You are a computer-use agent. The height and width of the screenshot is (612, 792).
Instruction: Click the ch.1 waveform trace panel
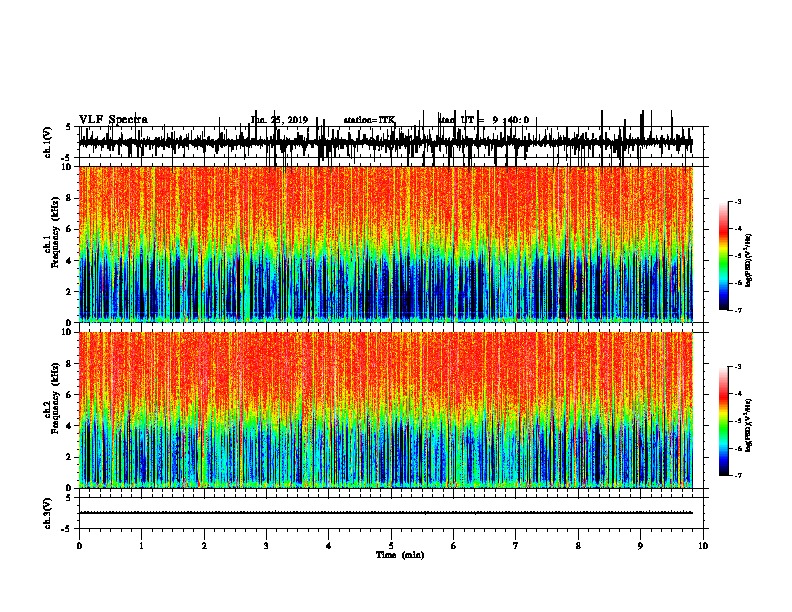coord(391,142)
